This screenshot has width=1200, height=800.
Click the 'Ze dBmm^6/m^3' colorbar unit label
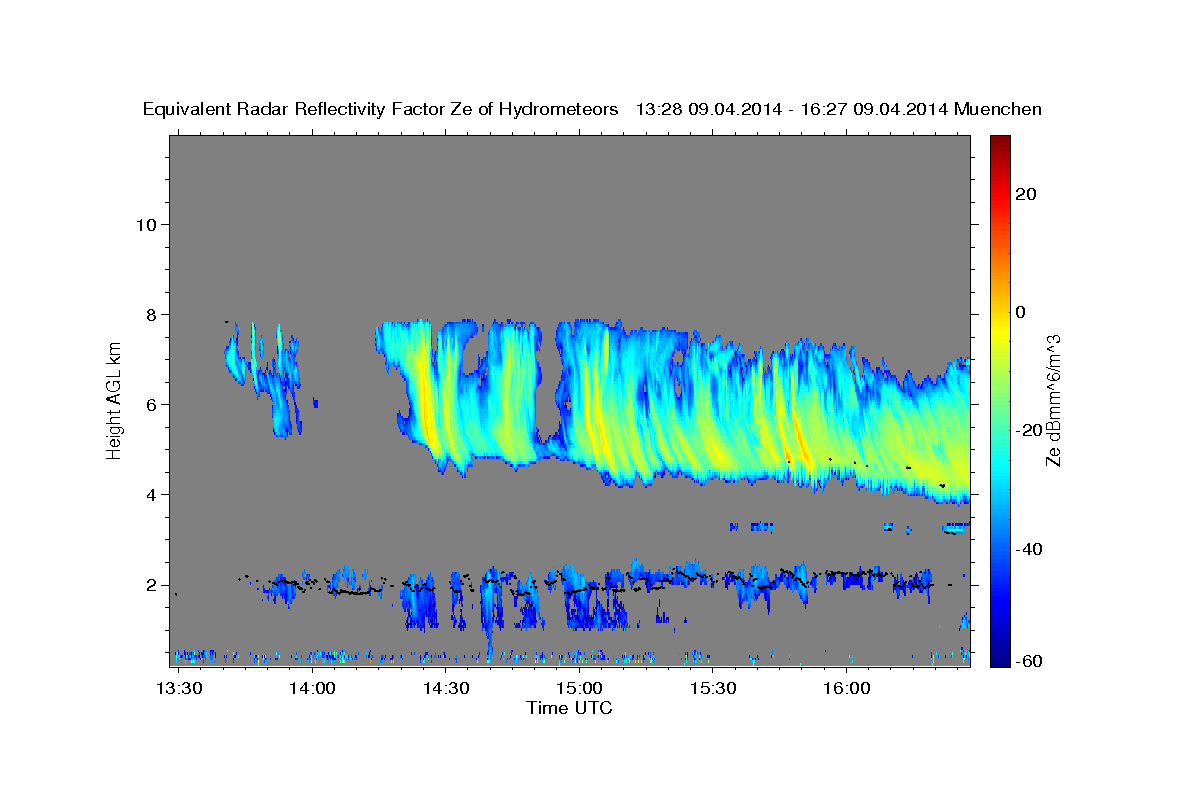point(1053,400)
